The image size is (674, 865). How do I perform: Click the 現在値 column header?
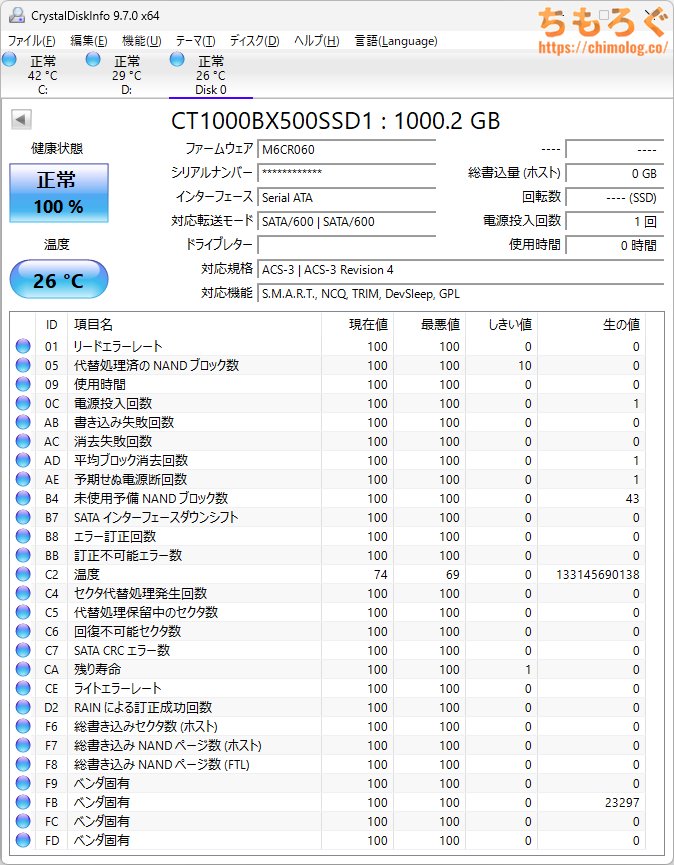(357, 324)
